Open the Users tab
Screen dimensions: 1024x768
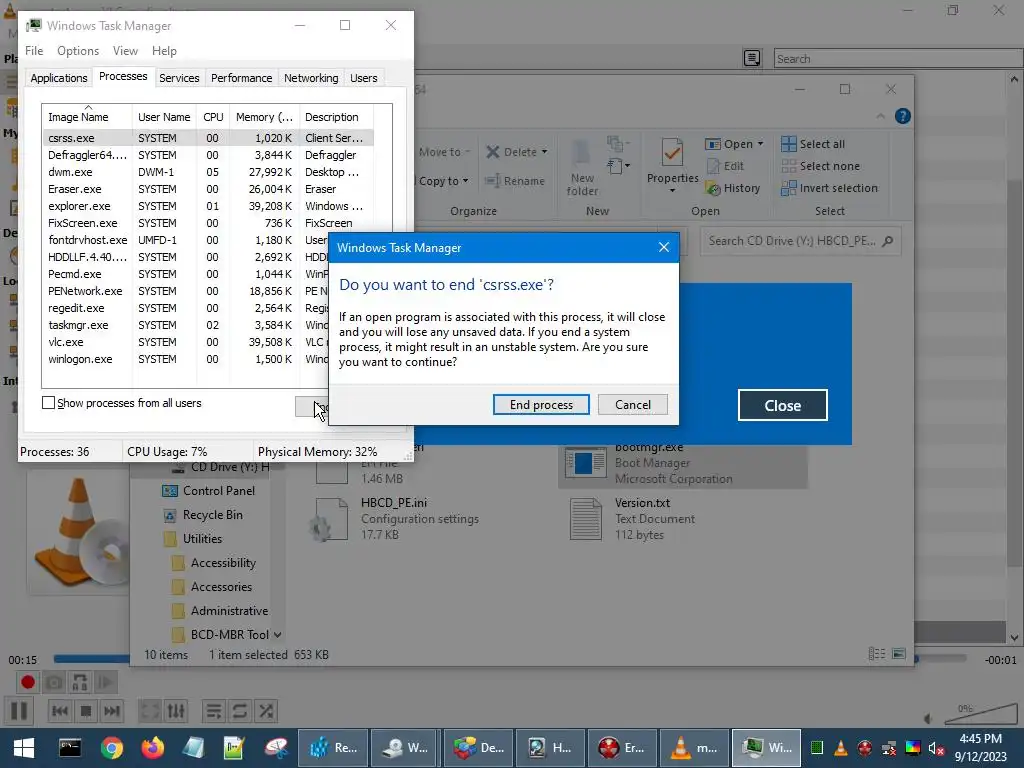363,78
